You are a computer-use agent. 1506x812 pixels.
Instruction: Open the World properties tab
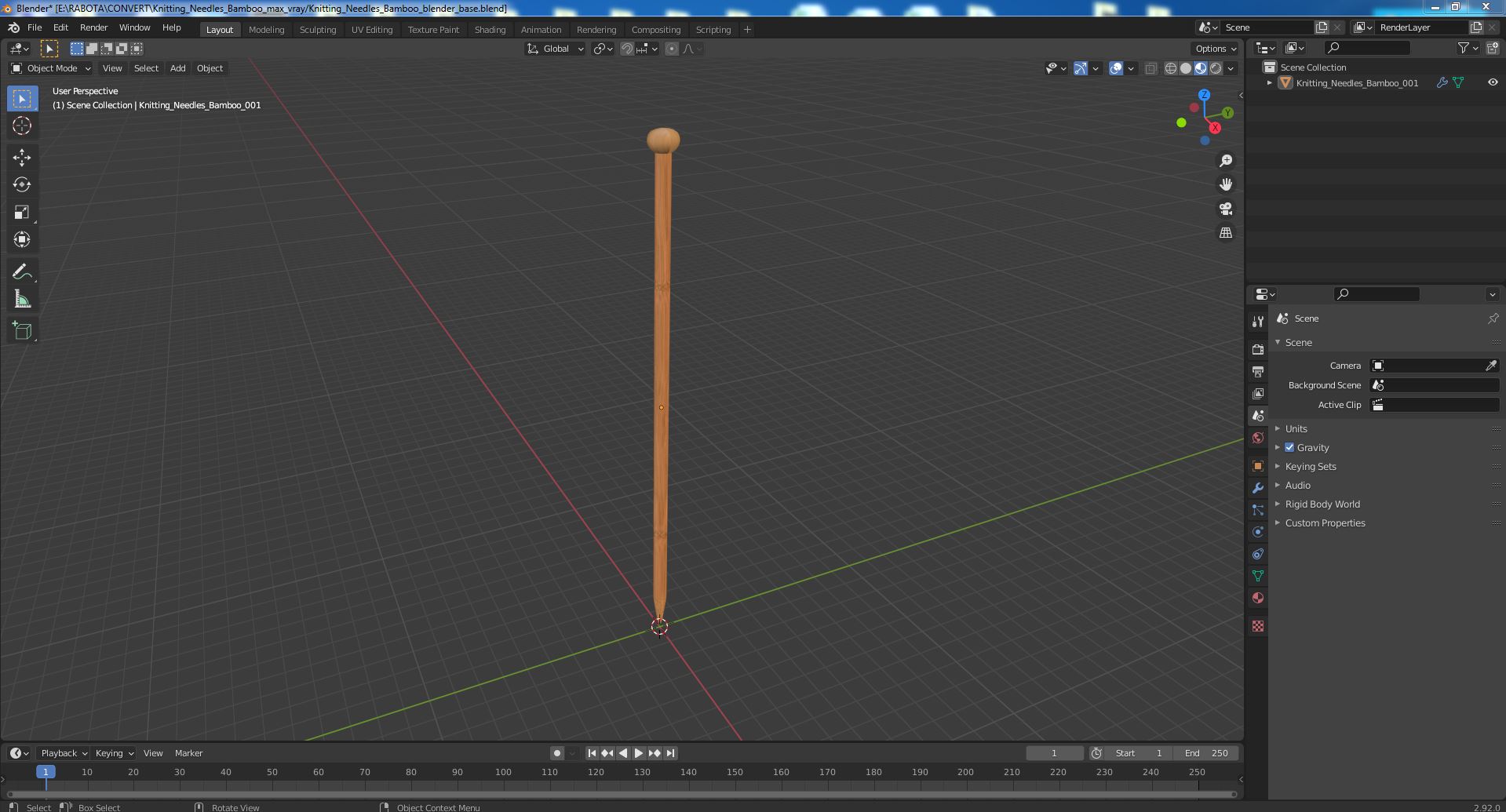[1258, 438]
